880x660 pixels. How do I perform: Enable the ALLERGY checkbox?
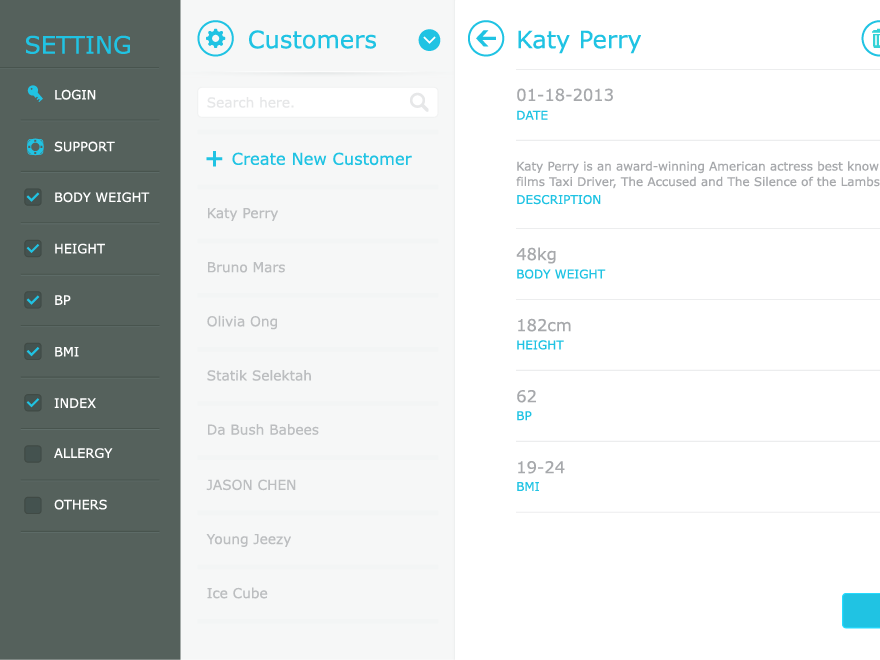tap(33, 453)
